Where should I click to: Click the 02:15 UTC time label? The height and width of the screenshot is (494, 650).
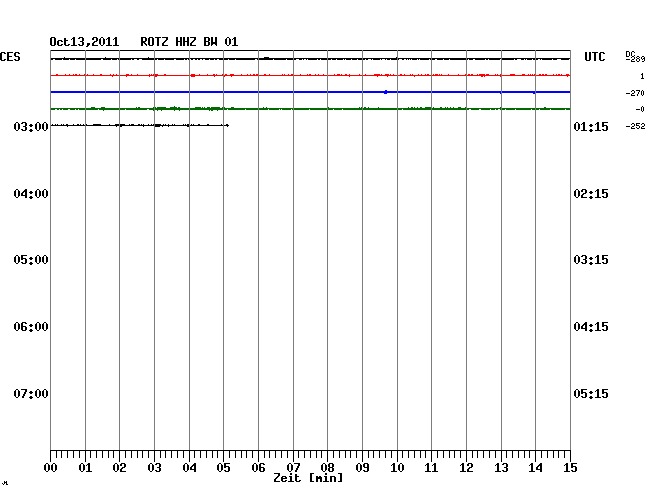591,194
